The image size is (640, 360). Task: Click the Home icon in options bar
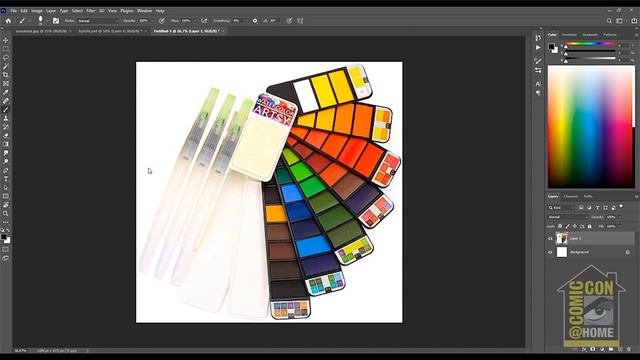pos(8,20)
